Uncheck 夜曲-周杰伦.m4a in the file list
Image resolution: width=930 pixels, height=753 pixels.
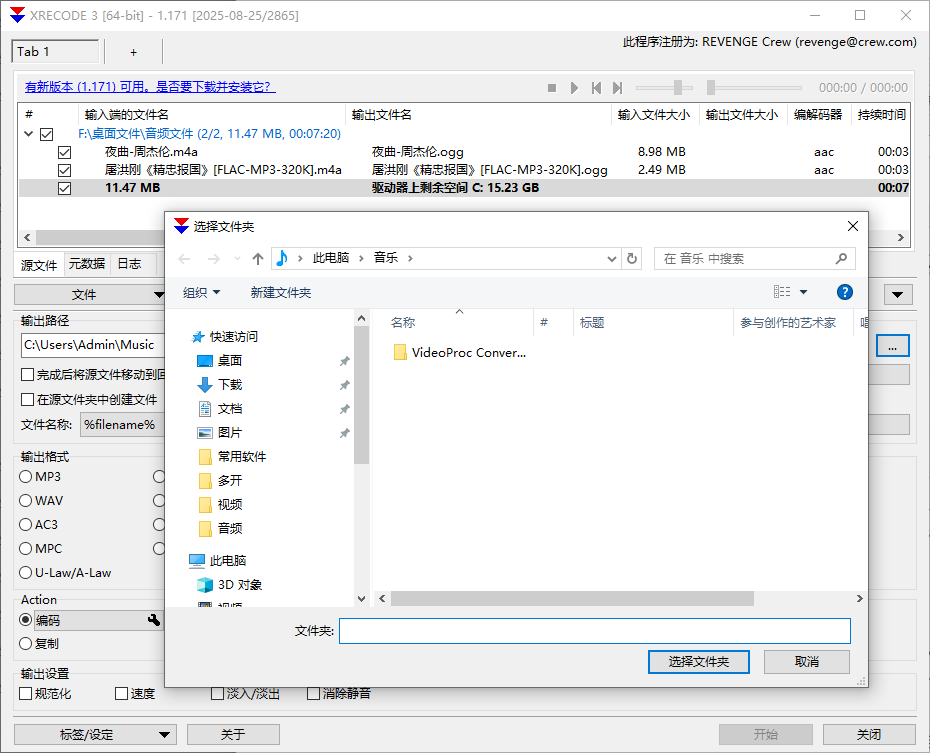click(x=64, y=152)
